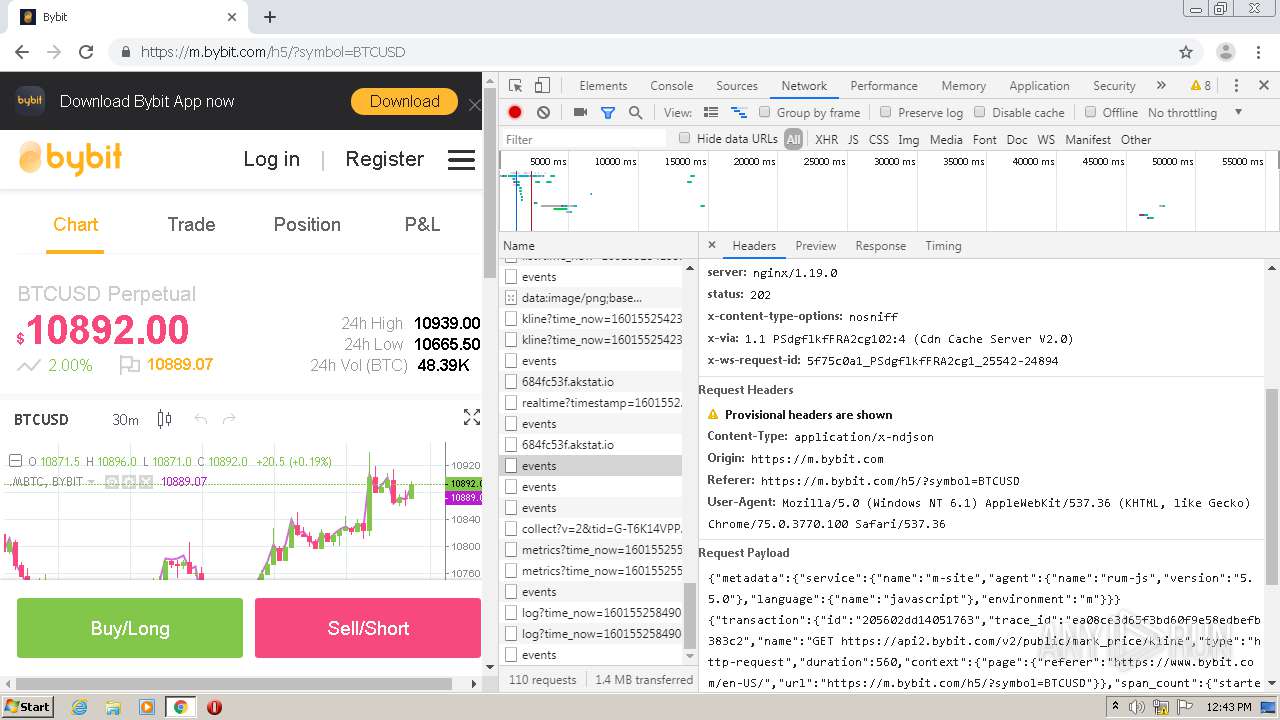Open the Bybit hamburger menu
This screenshot has height=720, width=1280.
(461, 160)
